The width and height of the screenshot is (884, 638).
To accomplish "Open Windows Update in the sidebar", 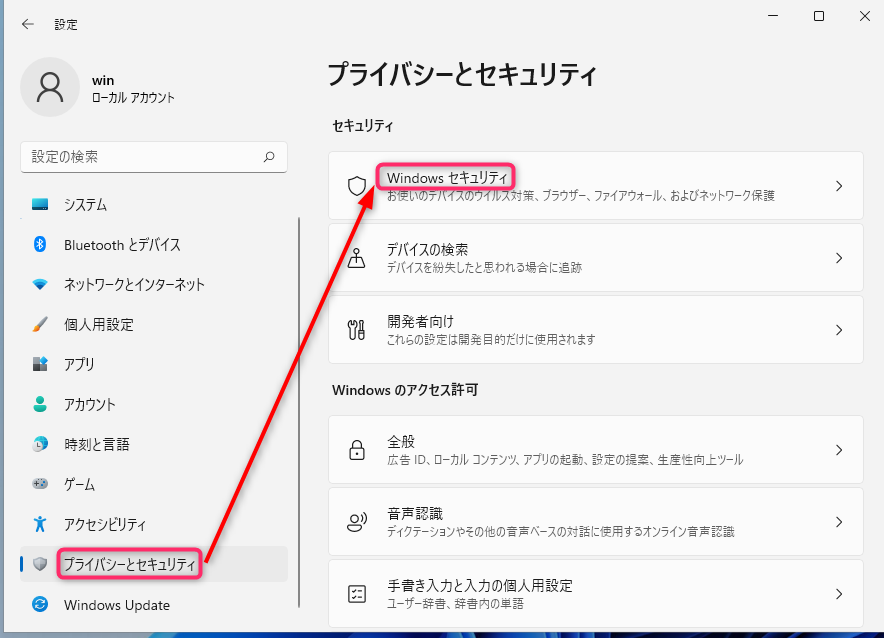I will (154, 604).
